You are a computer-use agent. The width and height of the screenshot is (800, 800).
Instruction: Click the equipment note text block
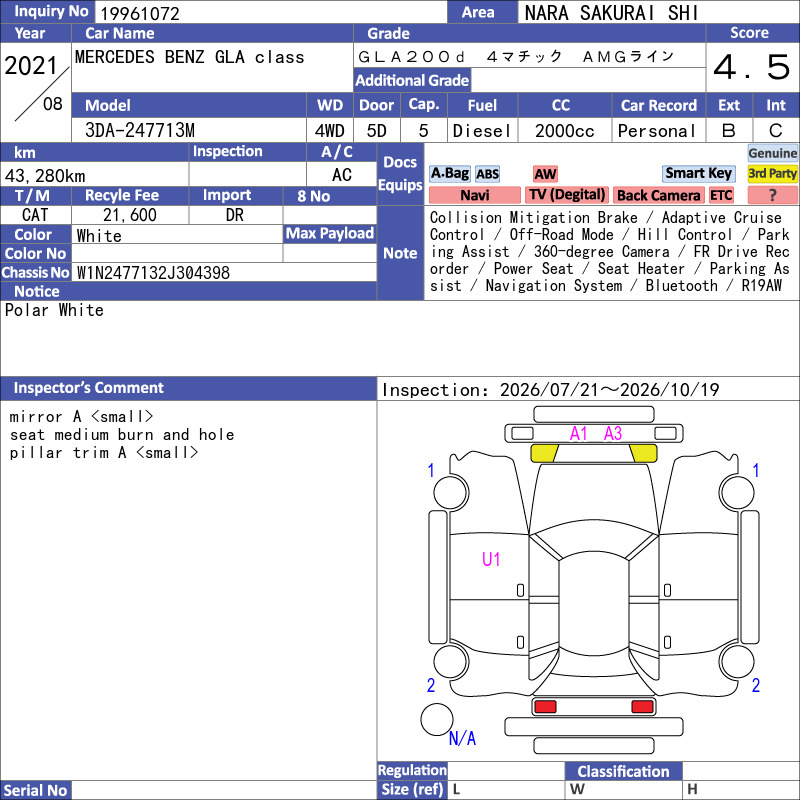point(610,252)
